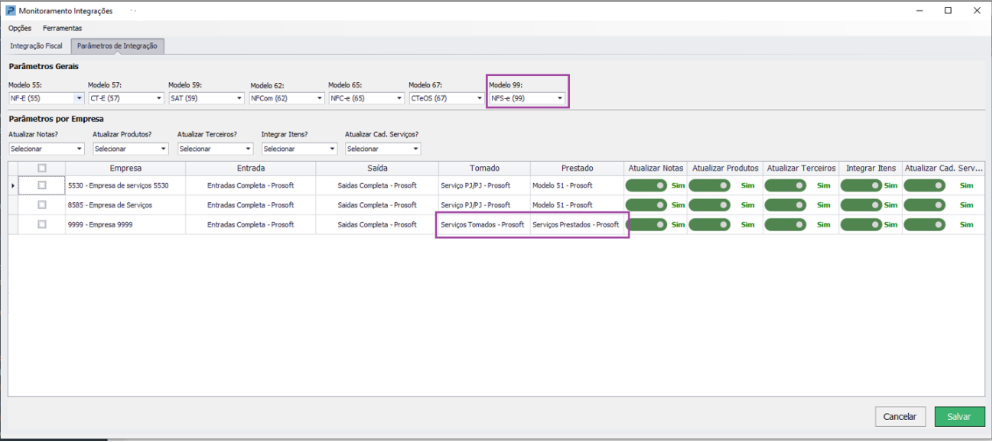This screenshot has width=992, height=442.
Task: Check the select-all checkbox in table header
Action: click(x=42, y=168)
